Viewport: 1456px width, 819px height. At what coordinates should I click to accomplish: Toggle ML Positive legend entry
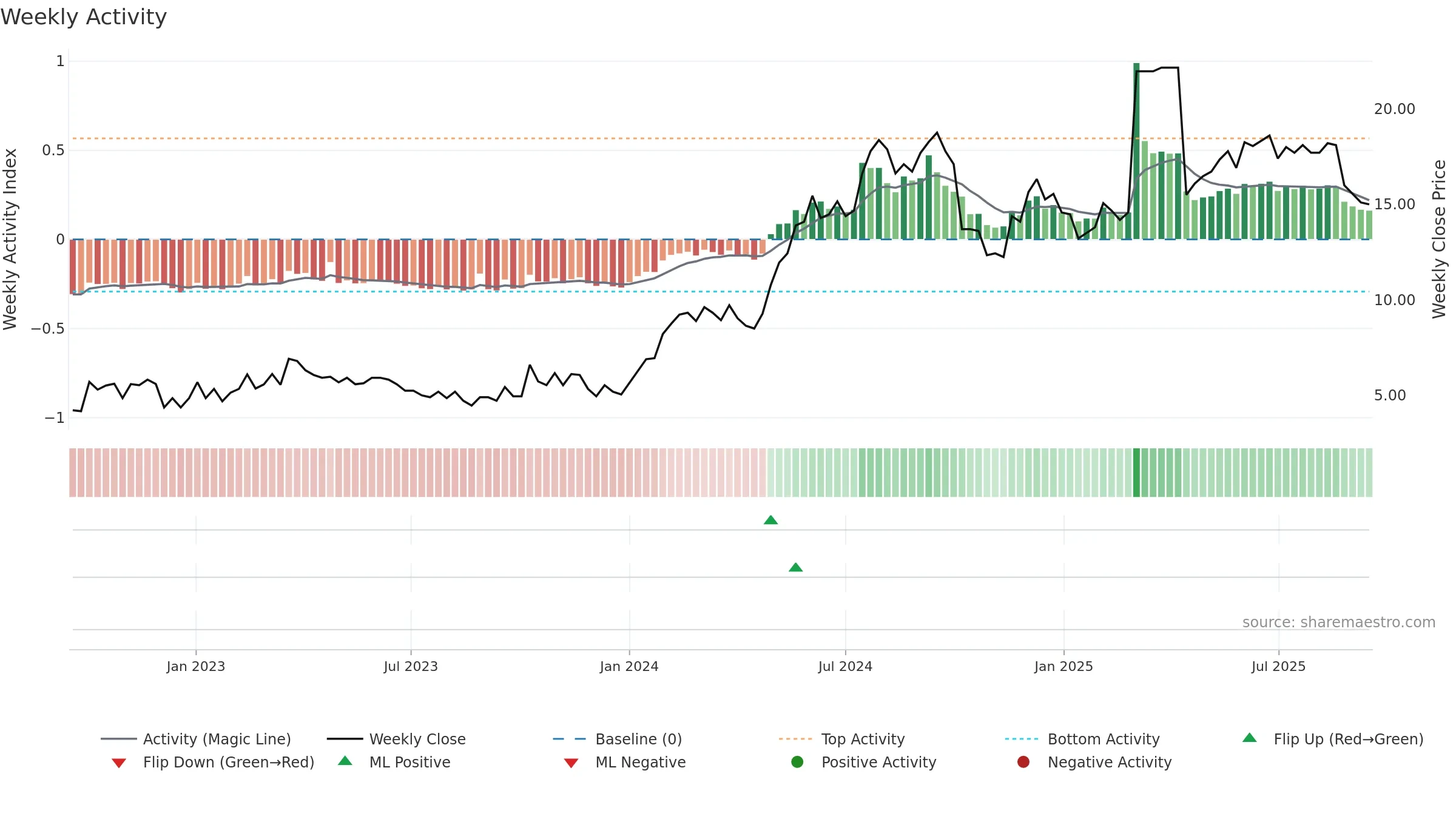pyautogui.click(x=394, y=762)
